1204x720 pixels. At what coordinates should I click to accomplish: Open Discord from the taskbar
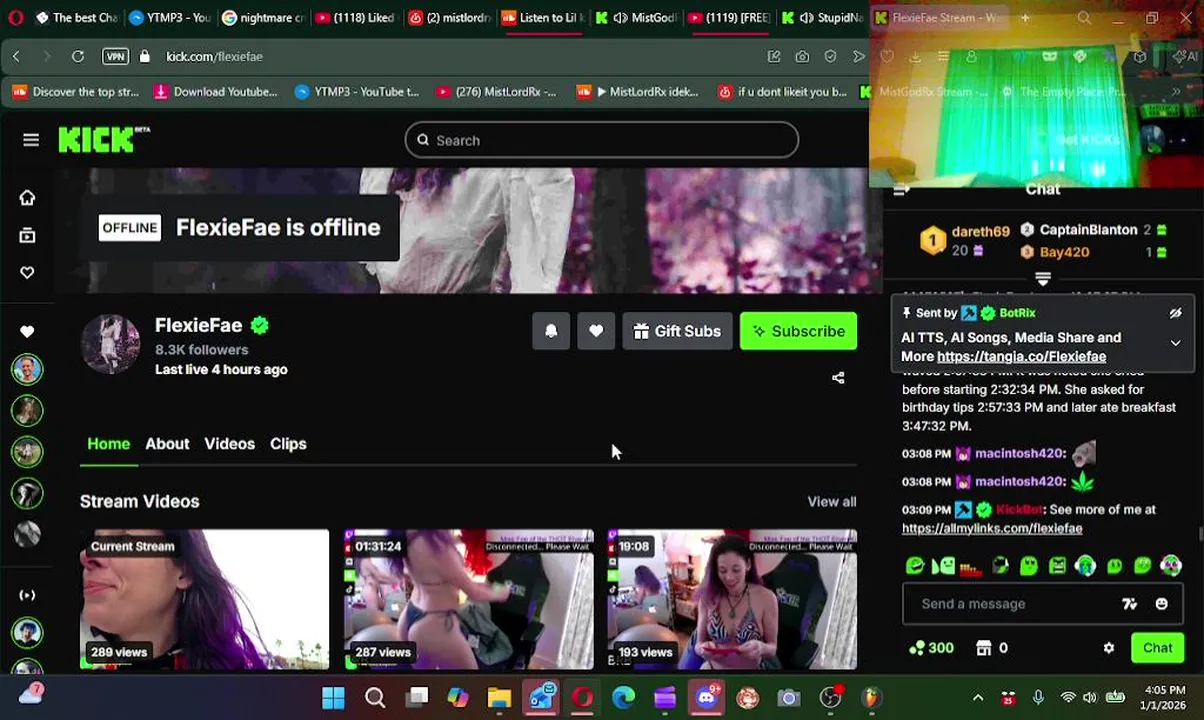pyautogui.click(x=706, y=698)
